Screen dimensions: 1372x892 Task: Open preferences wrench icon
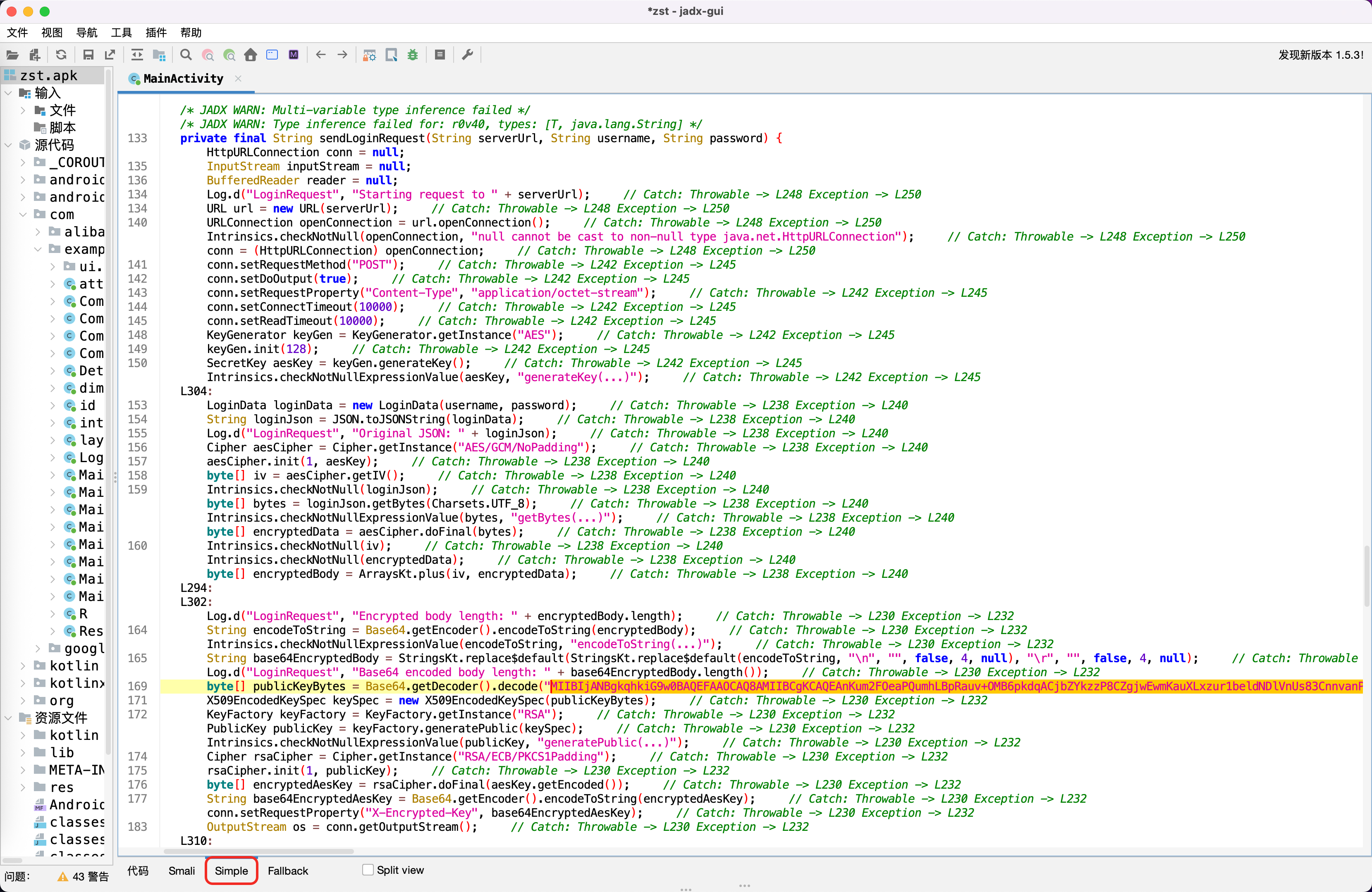coord(468,55)
